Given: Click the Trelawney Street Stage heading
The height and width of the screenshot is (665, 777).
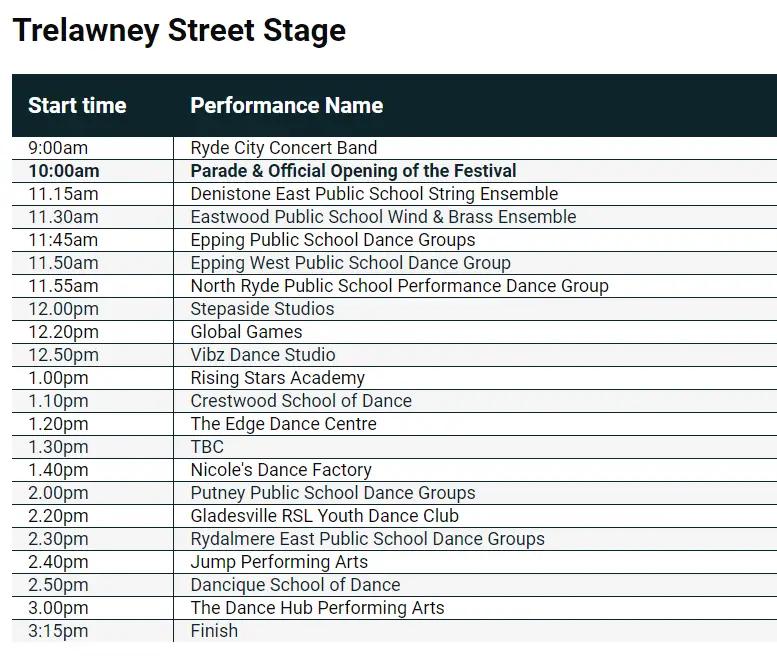Looking at the screenshot, I should point(179,30).
